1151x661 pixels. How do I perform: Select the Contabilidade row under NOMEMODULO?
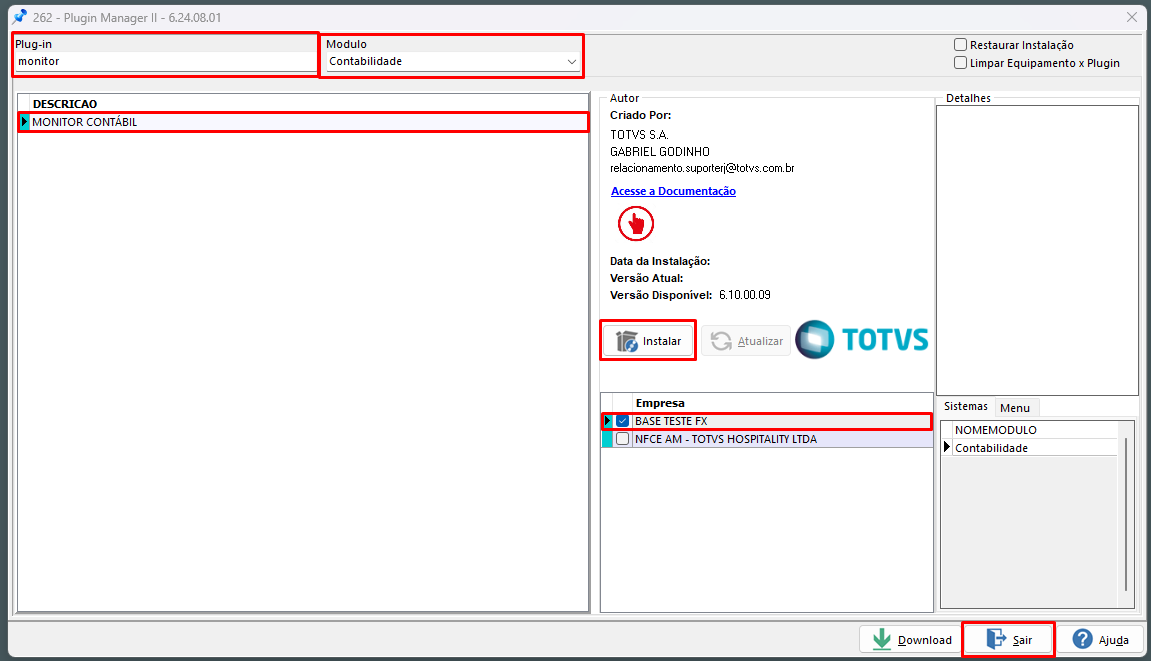[1035, 448]
